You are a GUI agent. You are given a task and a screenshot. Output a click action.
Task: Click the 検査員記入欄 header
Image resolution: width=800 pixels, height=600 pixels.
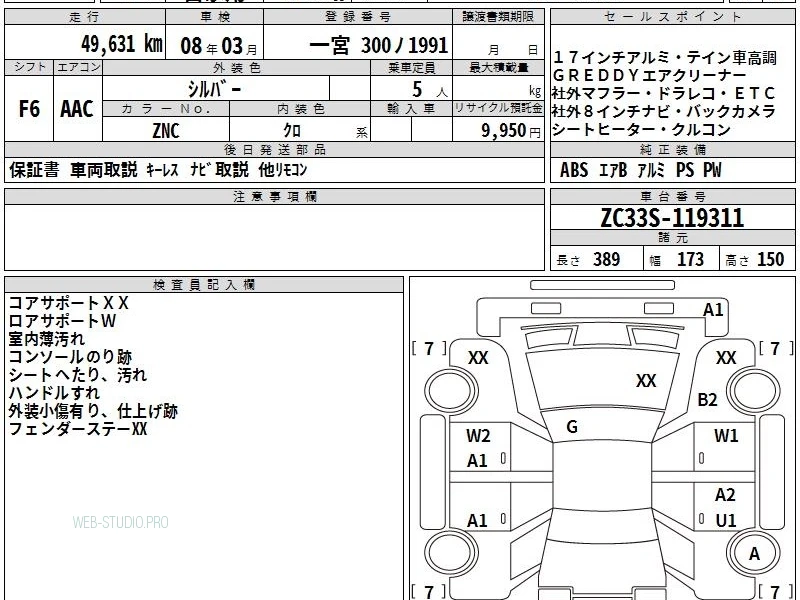pos(204,285)
